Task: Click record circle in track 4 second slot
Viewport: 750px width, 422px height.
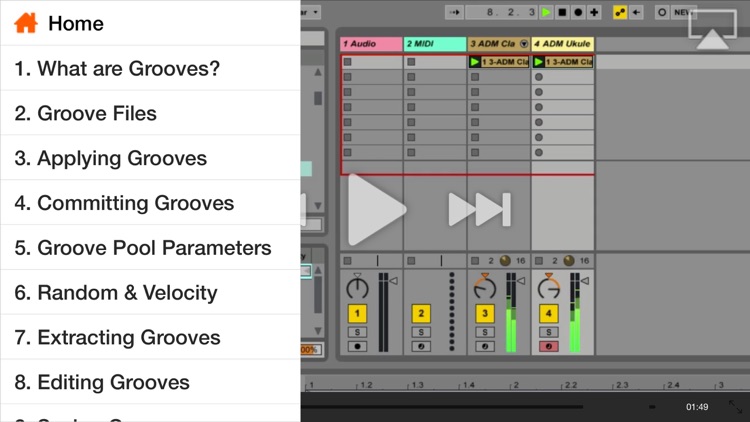Action: click(x=539, y=77)
